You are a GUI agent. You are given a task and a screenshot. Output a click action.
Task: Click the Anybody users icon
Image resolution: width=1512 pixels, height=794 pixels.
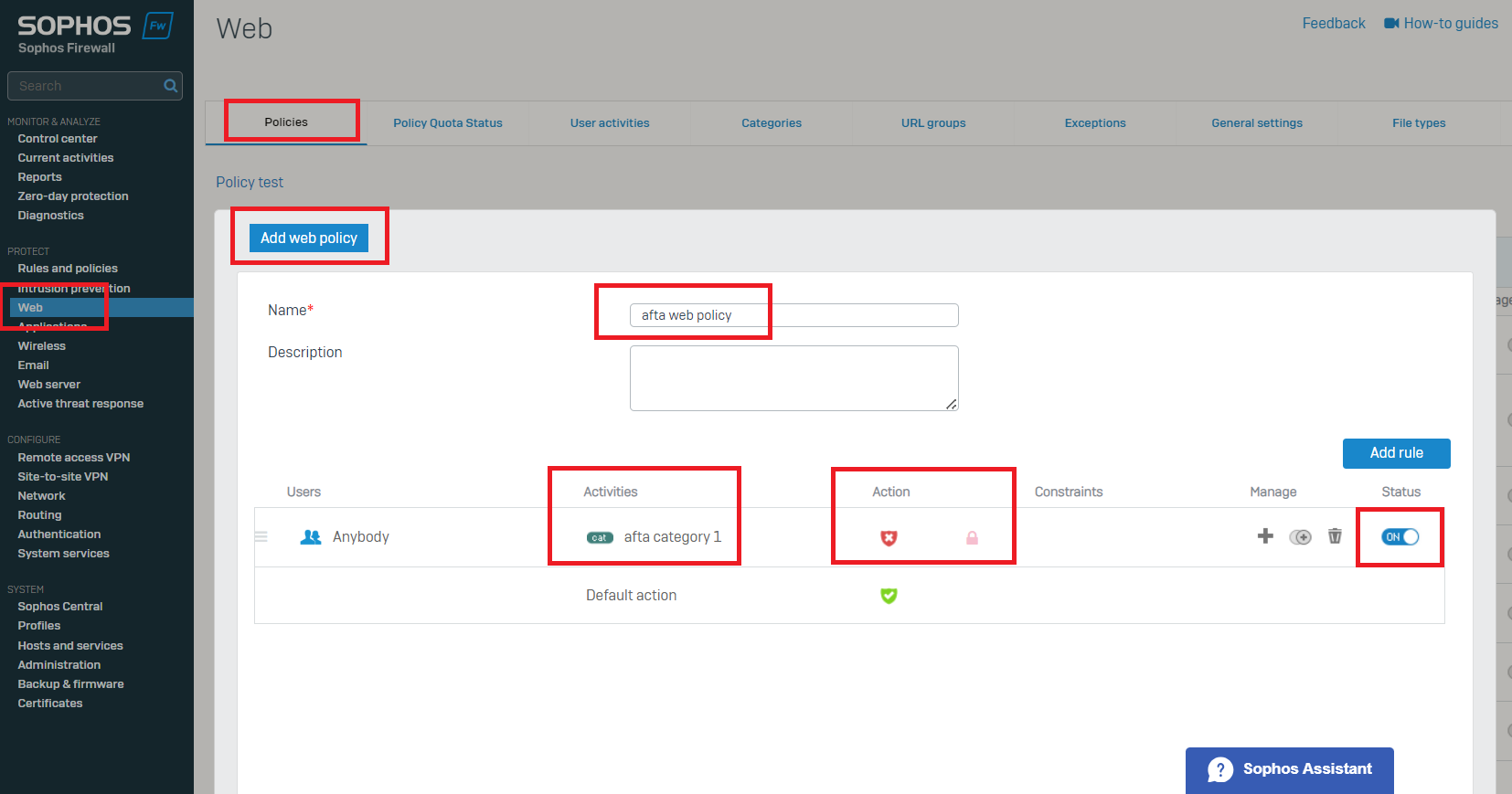(311, 537)
